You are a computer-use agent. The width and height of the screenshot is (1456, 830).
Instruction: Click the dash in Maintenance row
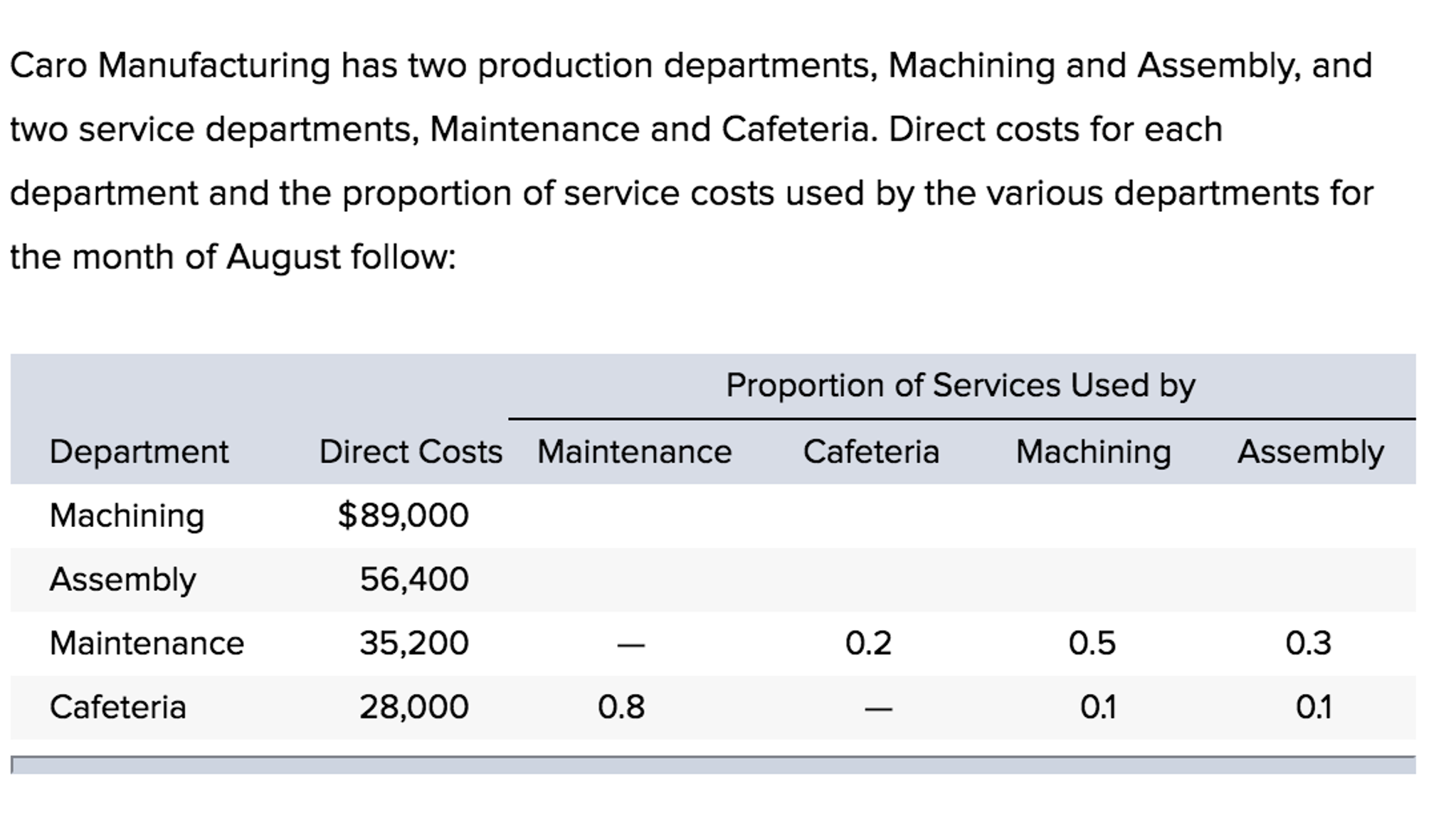pos(631,645)
